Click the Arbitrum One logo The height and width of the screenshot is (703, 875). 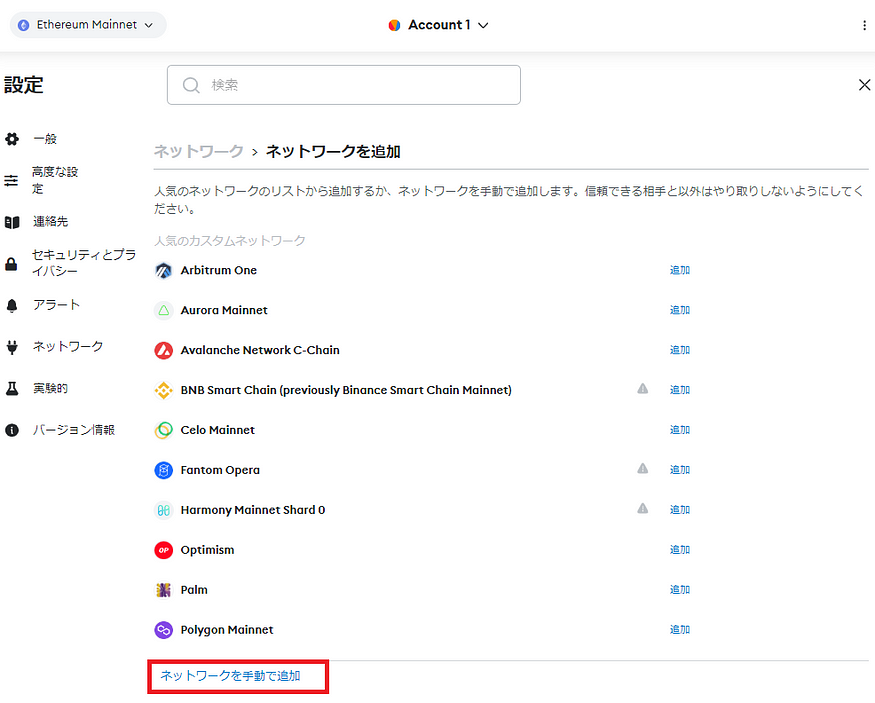[164, 271]
